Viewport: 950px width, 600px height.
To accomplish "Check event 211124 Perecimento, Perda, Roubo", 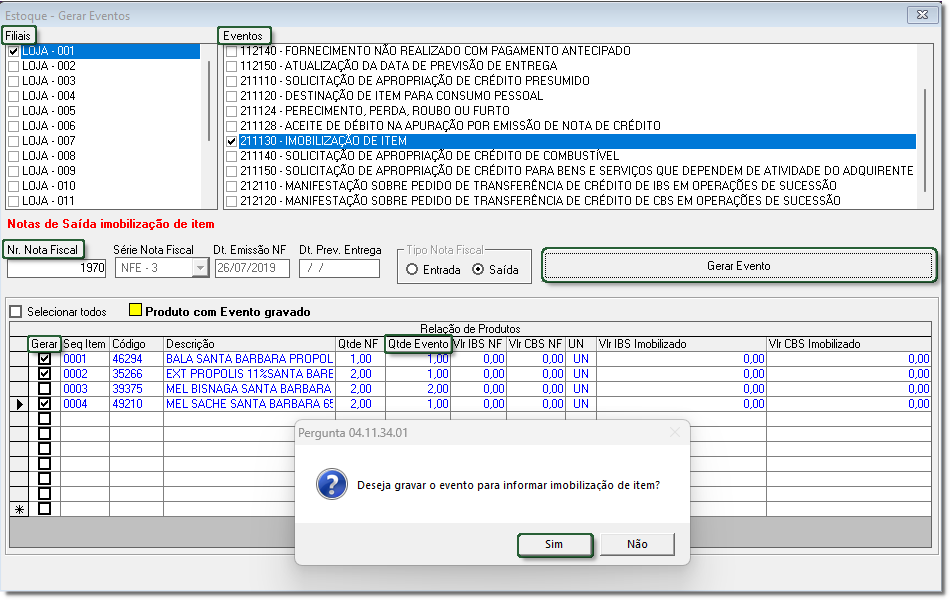I will 231,112.
